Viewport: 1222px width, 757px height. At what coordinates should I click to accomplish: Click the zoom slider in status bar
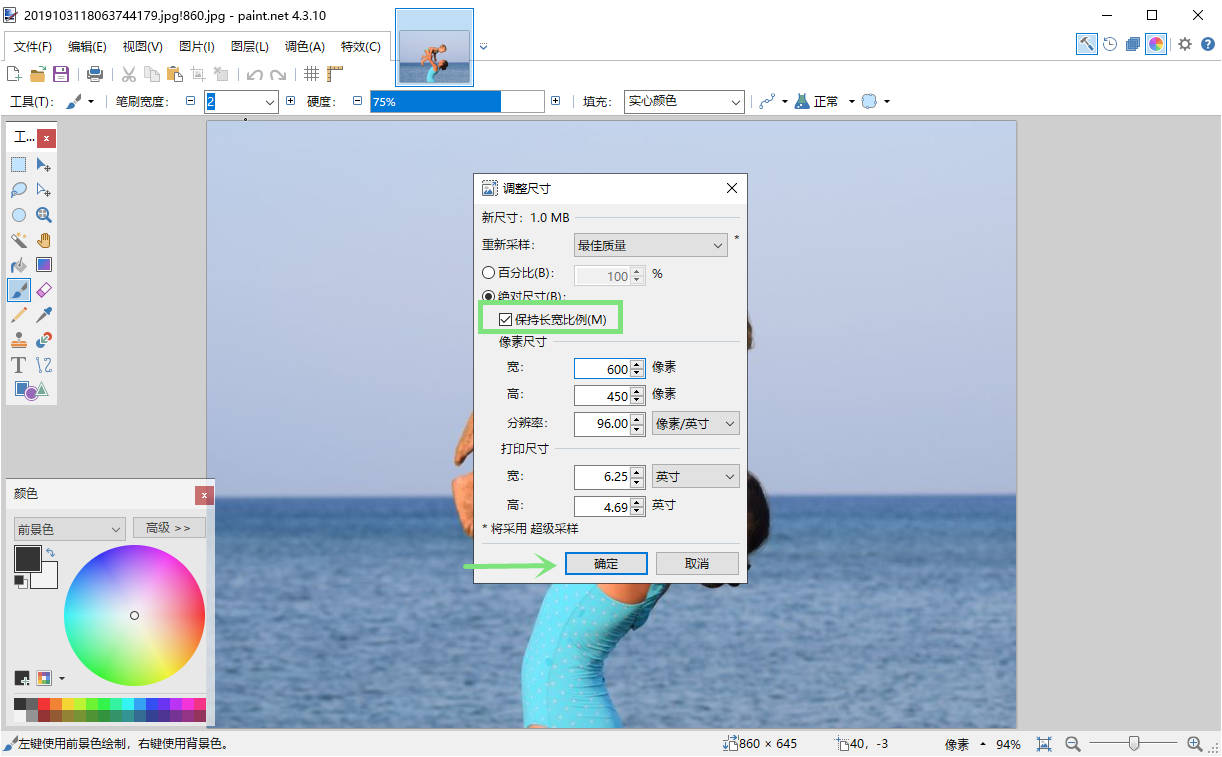[x=1133, y=743]
